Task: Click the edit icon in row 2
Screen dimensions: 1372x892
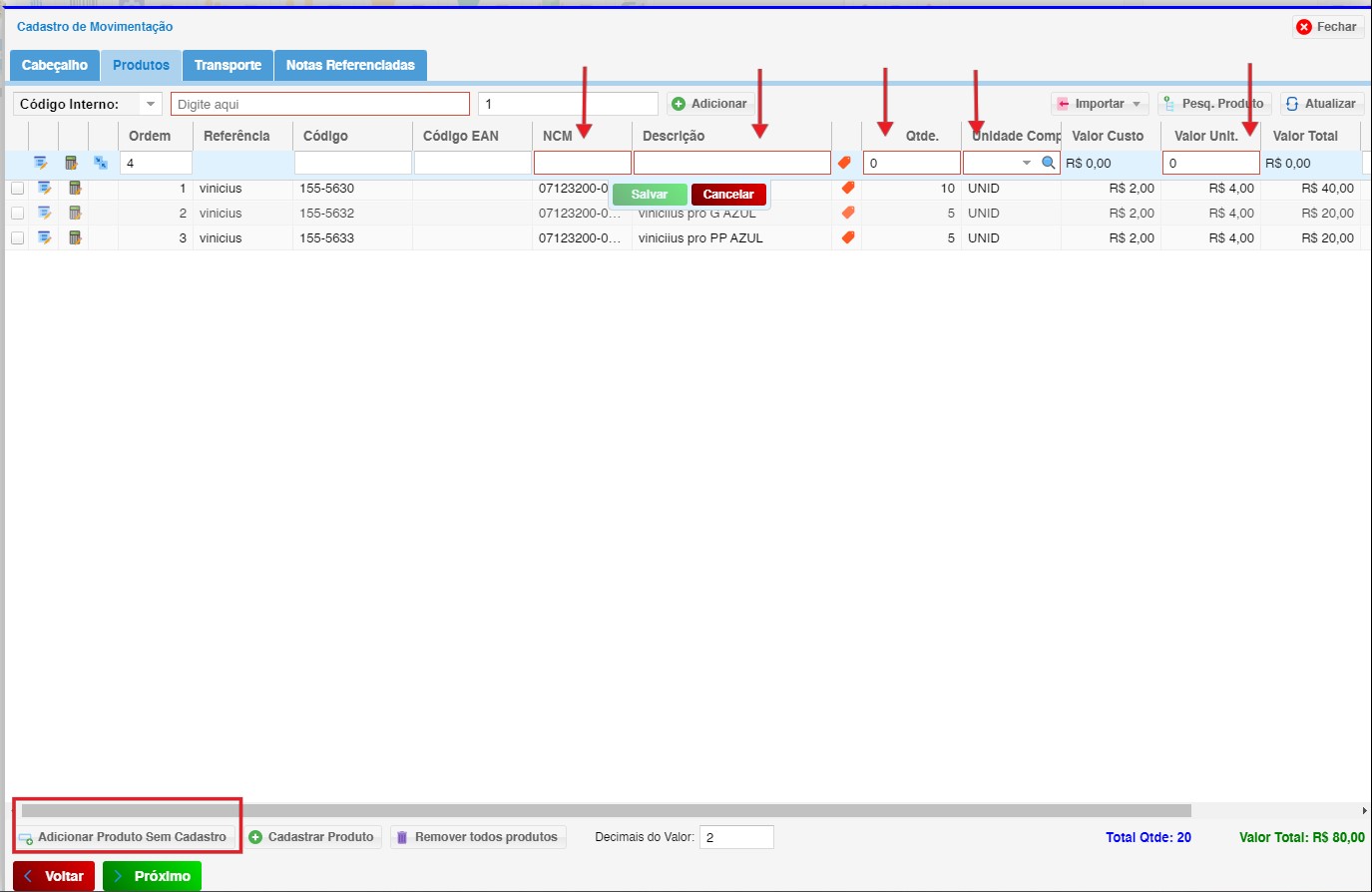Action: tap(44, 213)
